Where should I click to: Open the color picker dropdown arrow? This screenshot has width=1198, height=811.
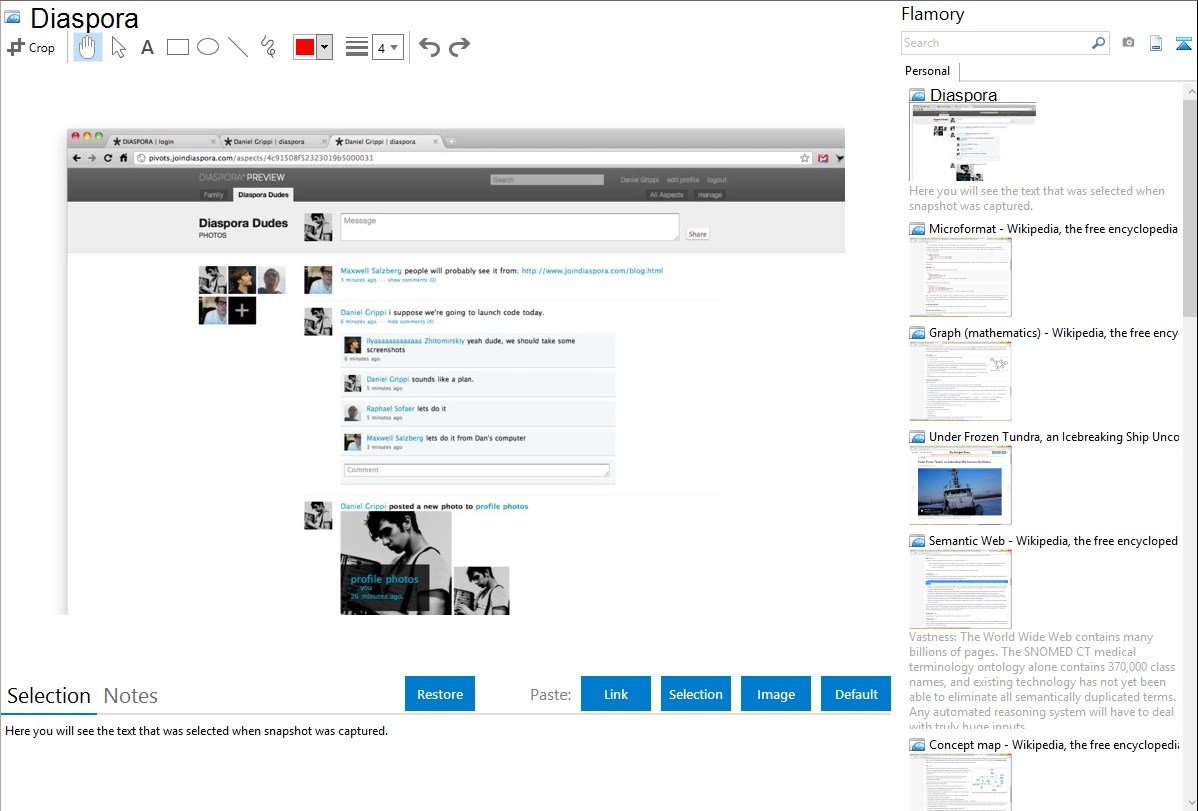(325, 47)
